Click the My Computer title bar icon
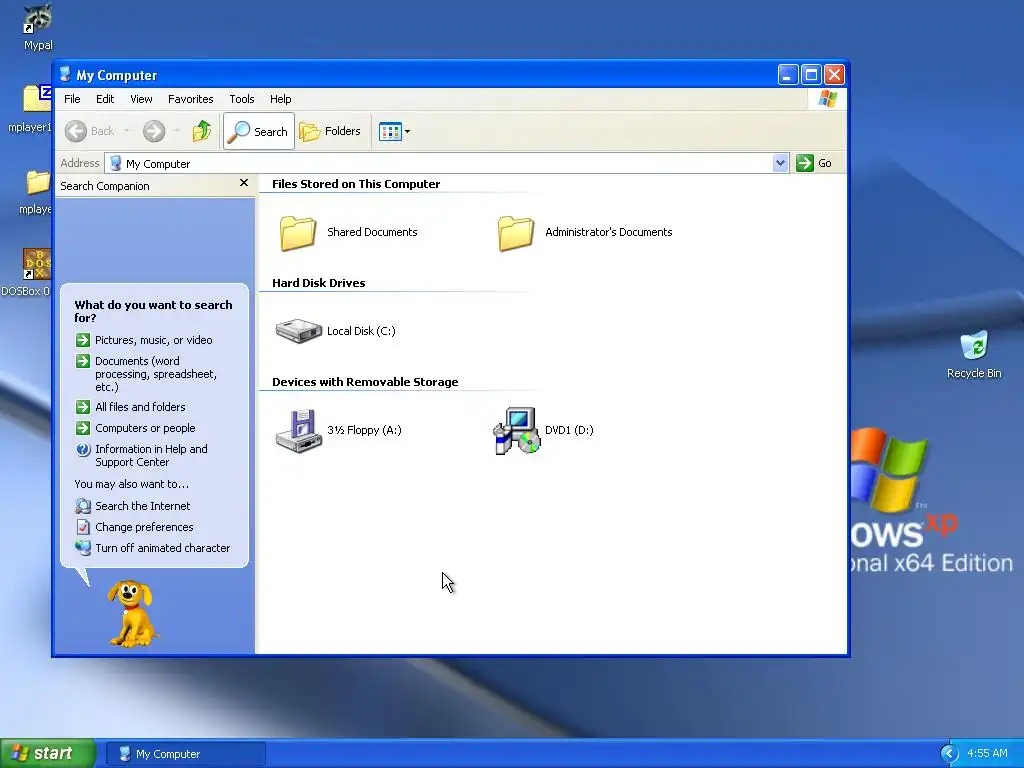Screen dimensions: 1024x768 point(65,74)
